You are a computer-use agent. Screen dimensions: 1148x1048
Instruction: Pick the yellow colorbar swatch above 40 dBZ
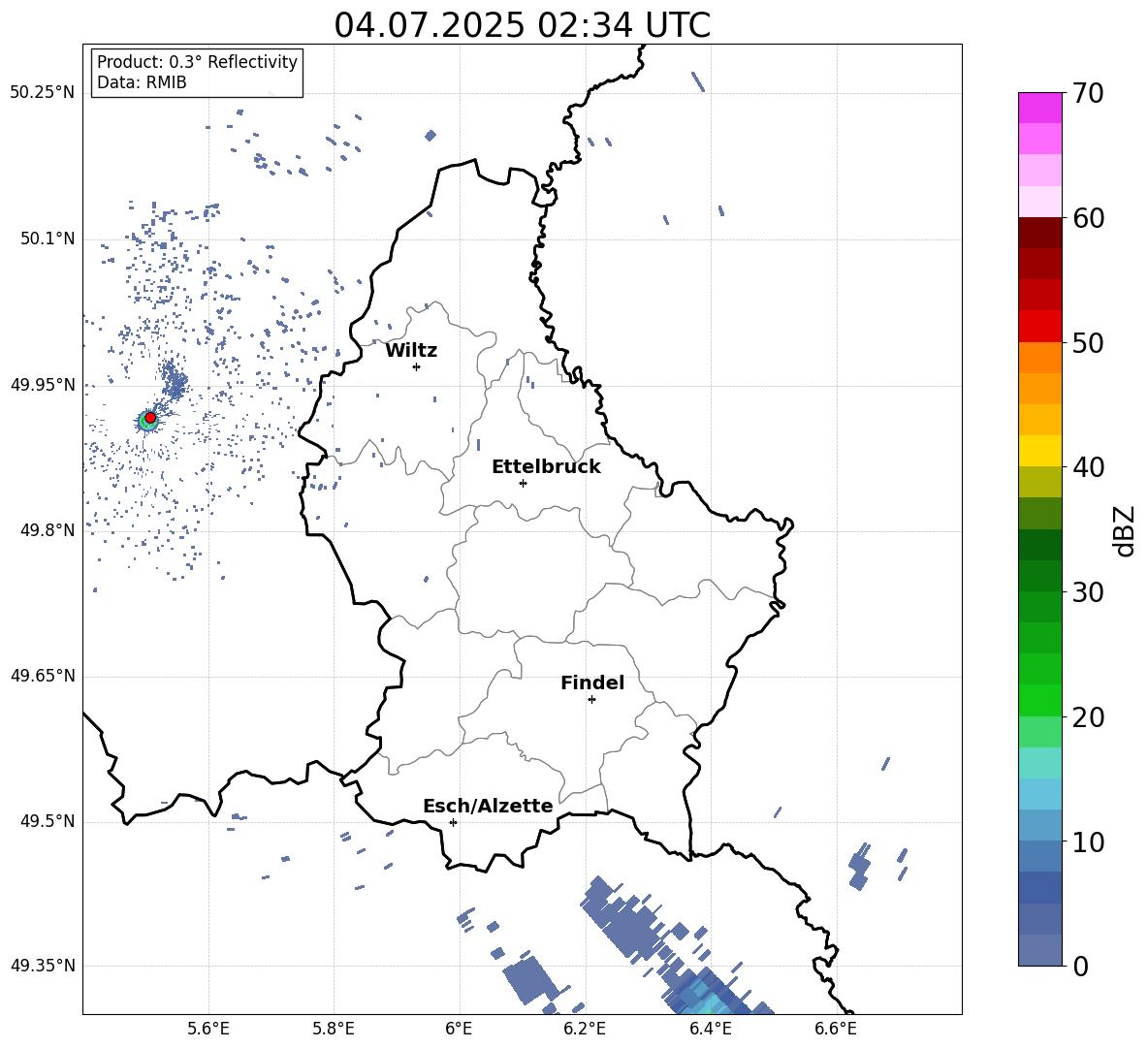pyautogui.click(x=1039, y=451)
